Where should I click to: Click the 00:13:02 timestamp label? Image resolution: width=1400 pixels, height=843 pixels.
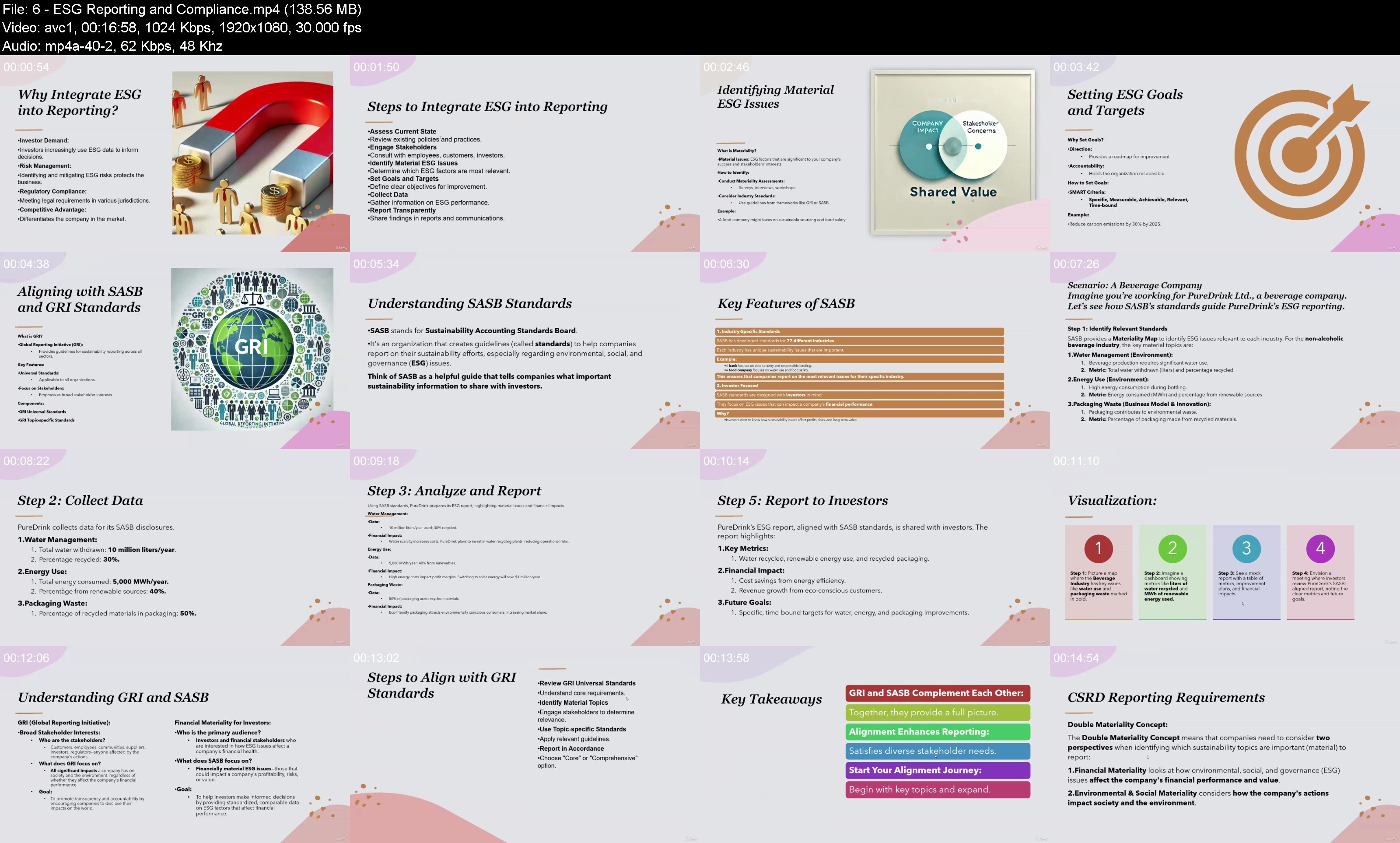376,658
